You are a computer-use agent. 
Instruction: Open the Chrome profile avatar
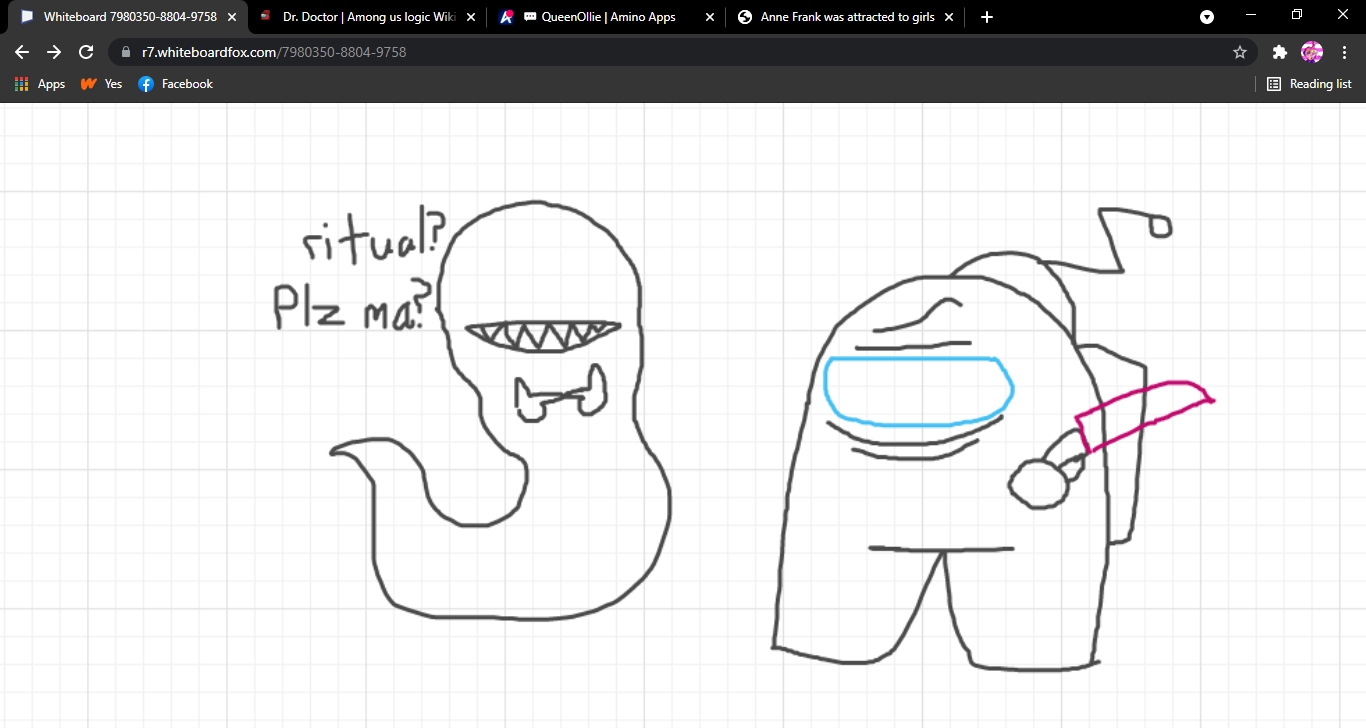coord(1311,52)
